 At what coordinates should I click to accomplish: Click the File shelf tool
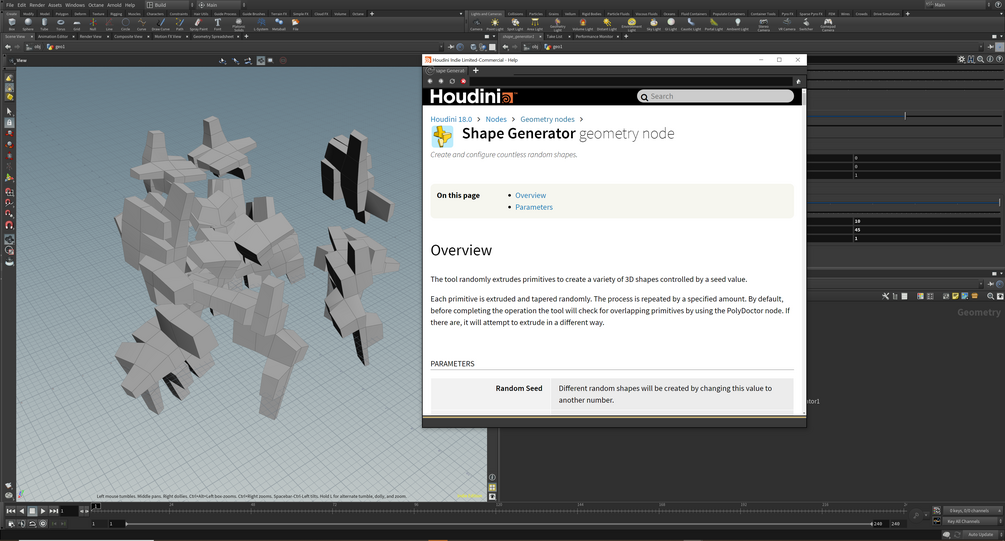pyautogui.click(x=295, y=24)
